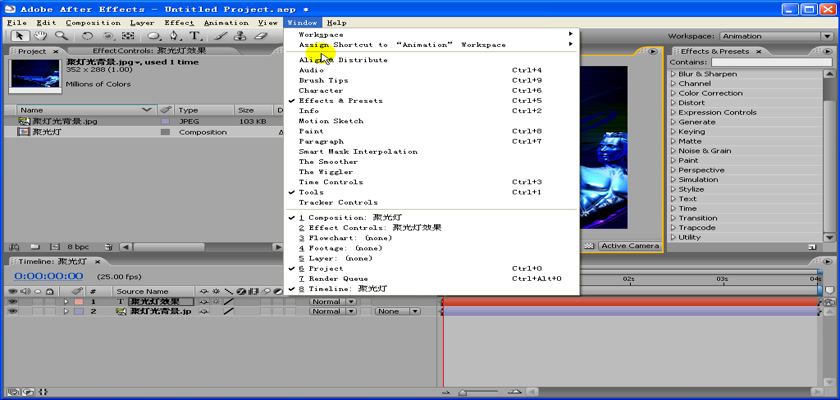Click the binoculars Find icon in Project panel

tap(14, 247)
